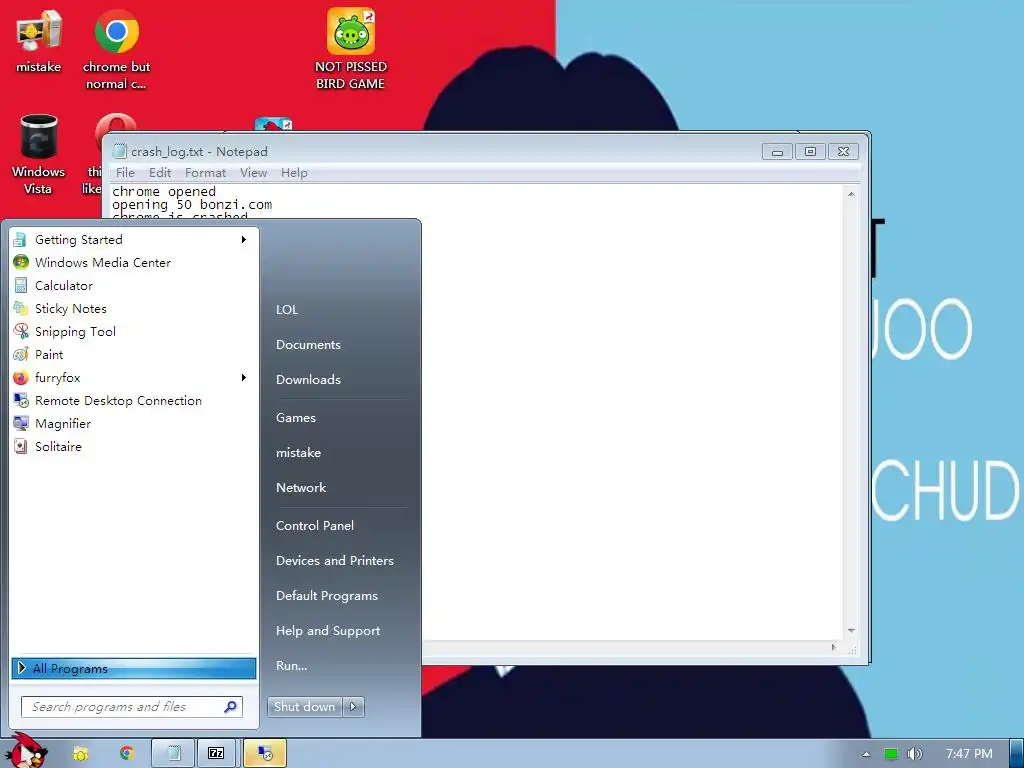1024x768 pixels.
Task: Click the 'chrome opened' line in Notepad
Action: pos(164,191)
